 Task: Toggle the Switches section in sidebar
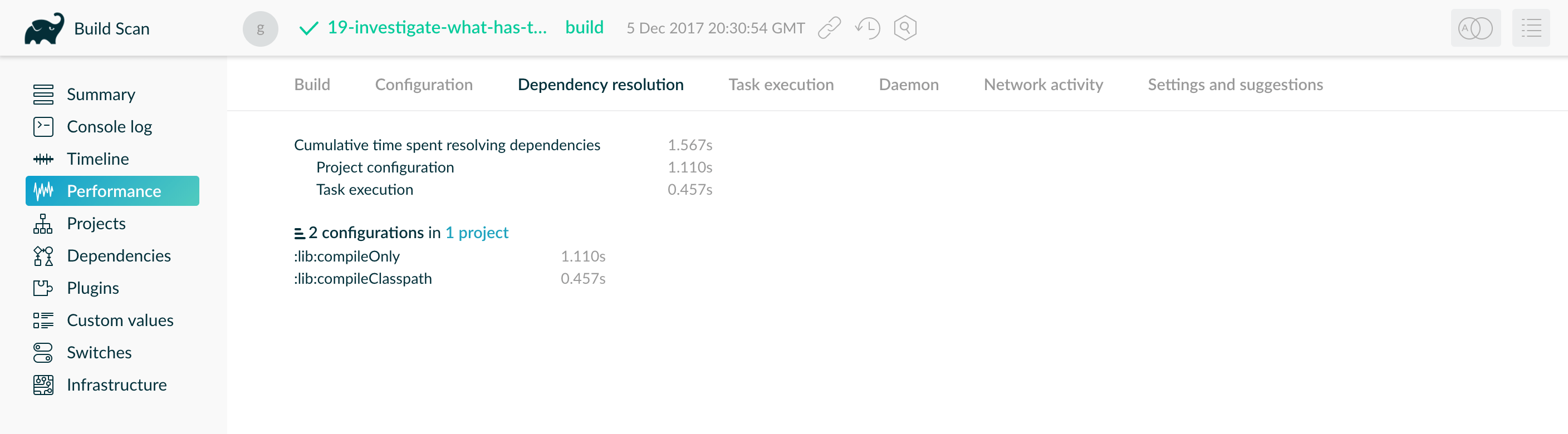tap(43, 352)
